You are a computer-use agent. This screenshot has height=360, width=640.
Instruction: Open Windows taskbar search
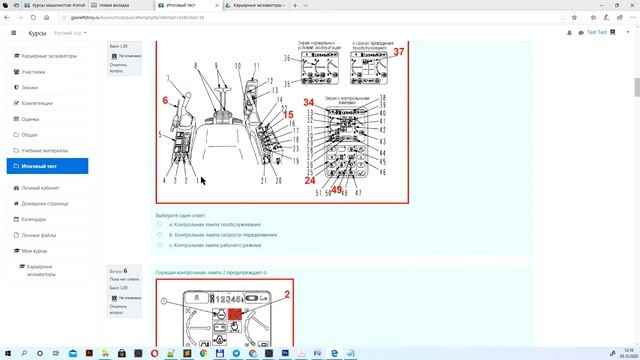(x=24, y=353)
